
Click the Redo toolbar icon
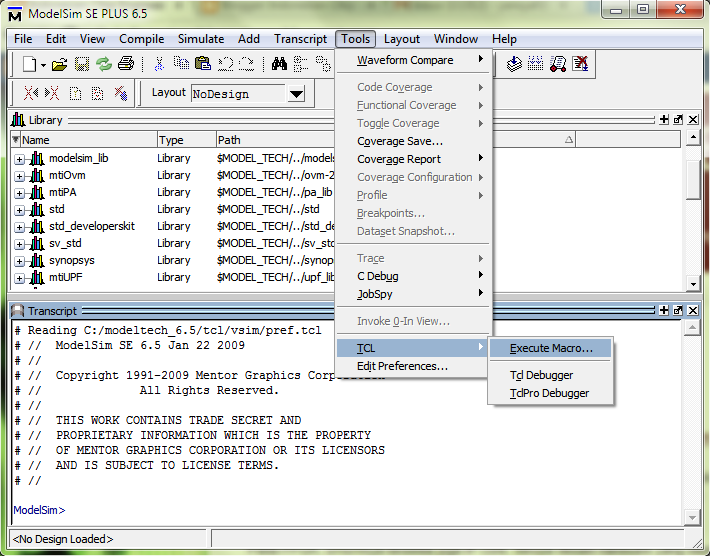click(x=246, y=64)
